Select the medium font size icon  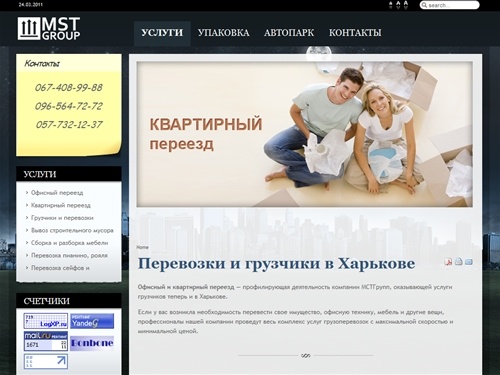point(398,5)
